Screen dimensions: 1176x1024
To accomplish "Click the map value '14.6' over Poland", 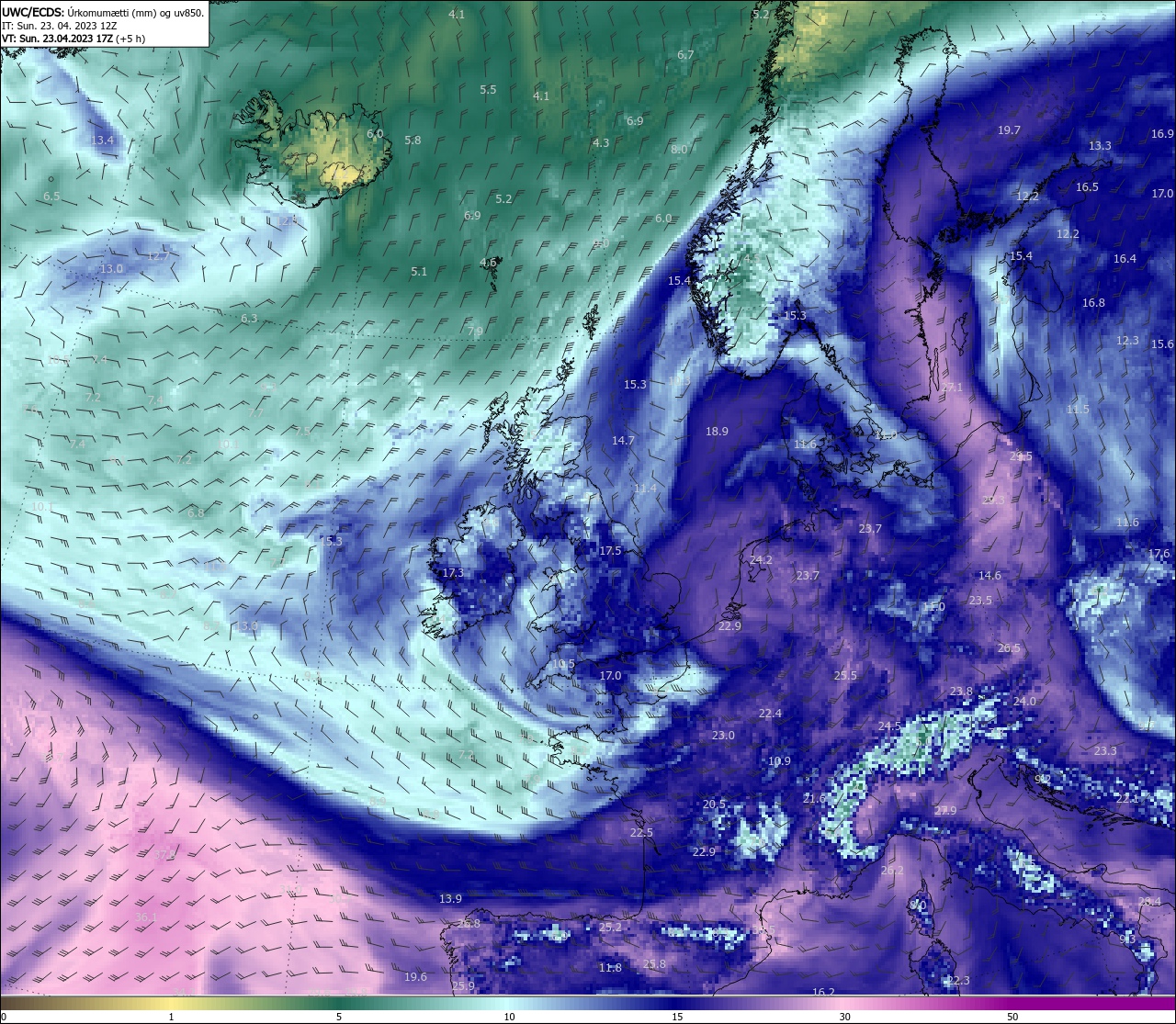I will (989, 576).
